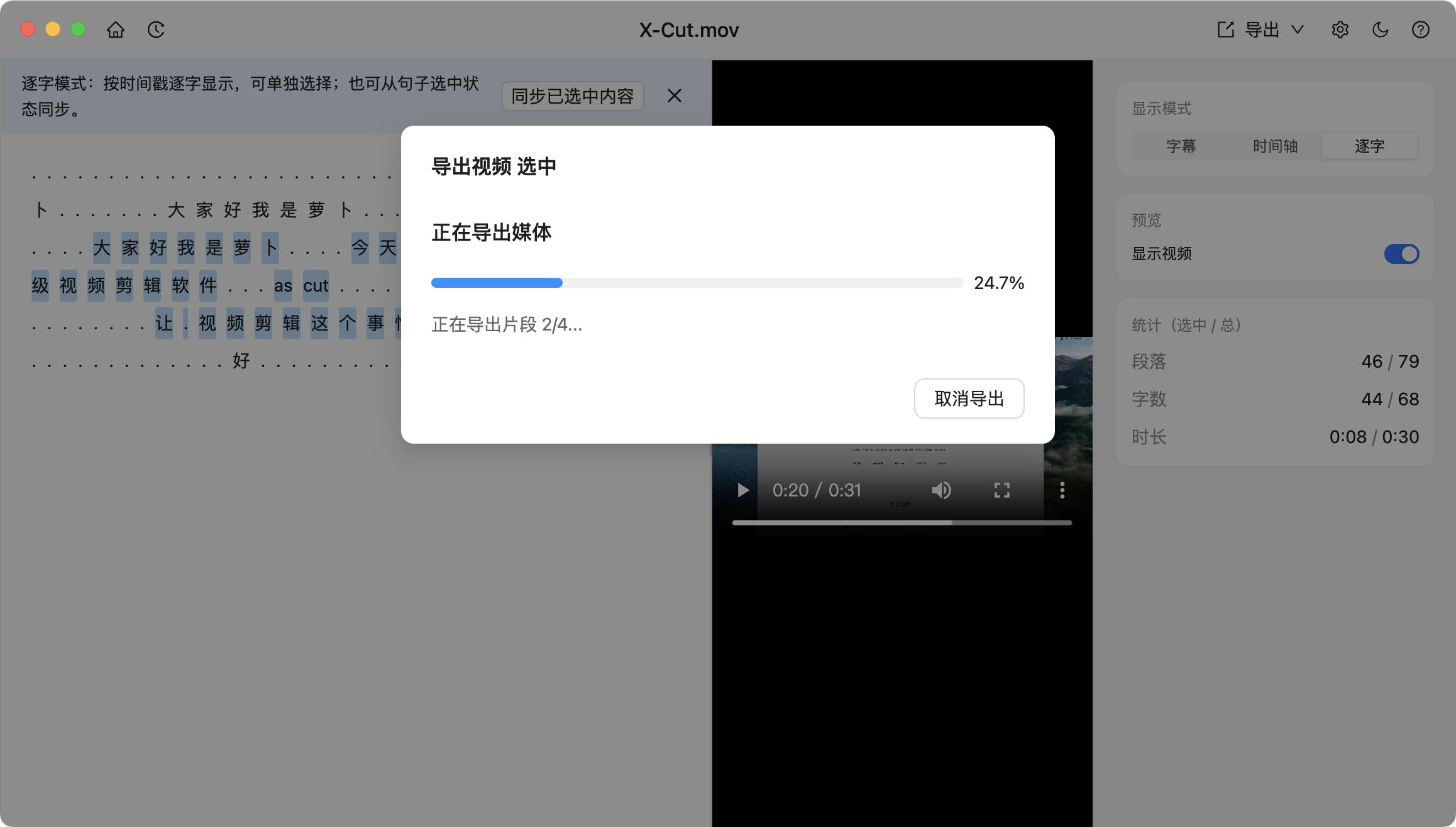This screenshot has width=1456, height=827.
Task: Cancel export with 取消导出 button
Action: [x=969, y=398]
